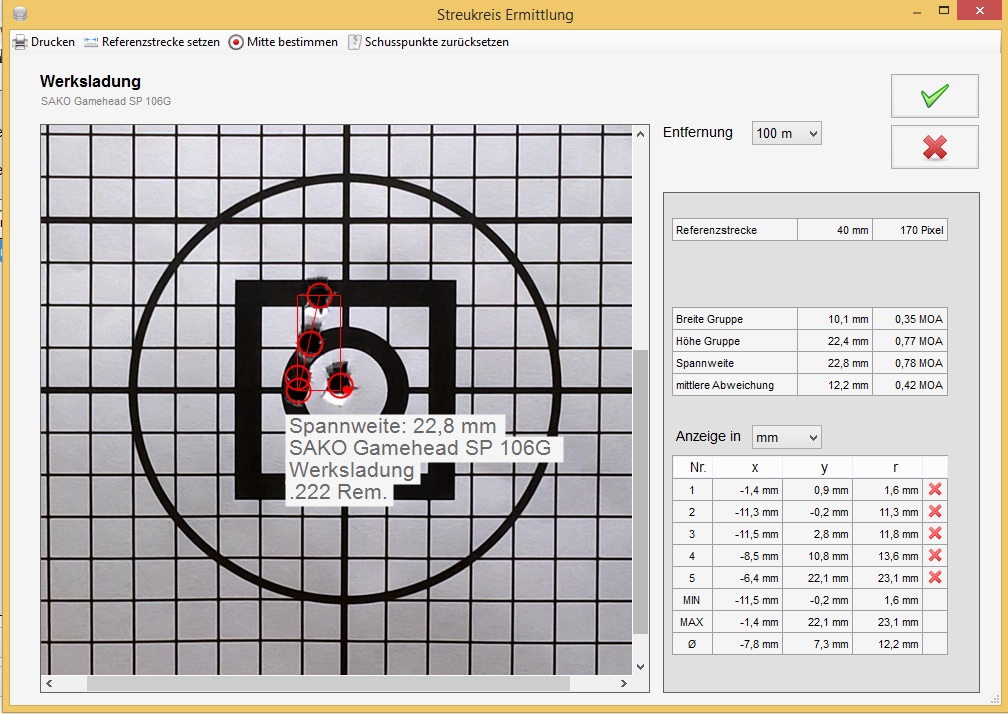This screenshot has width=1008, height=714.
Task: Activate Mitte bestimmen in the toolbar
Action: click(x=292, y=42)
